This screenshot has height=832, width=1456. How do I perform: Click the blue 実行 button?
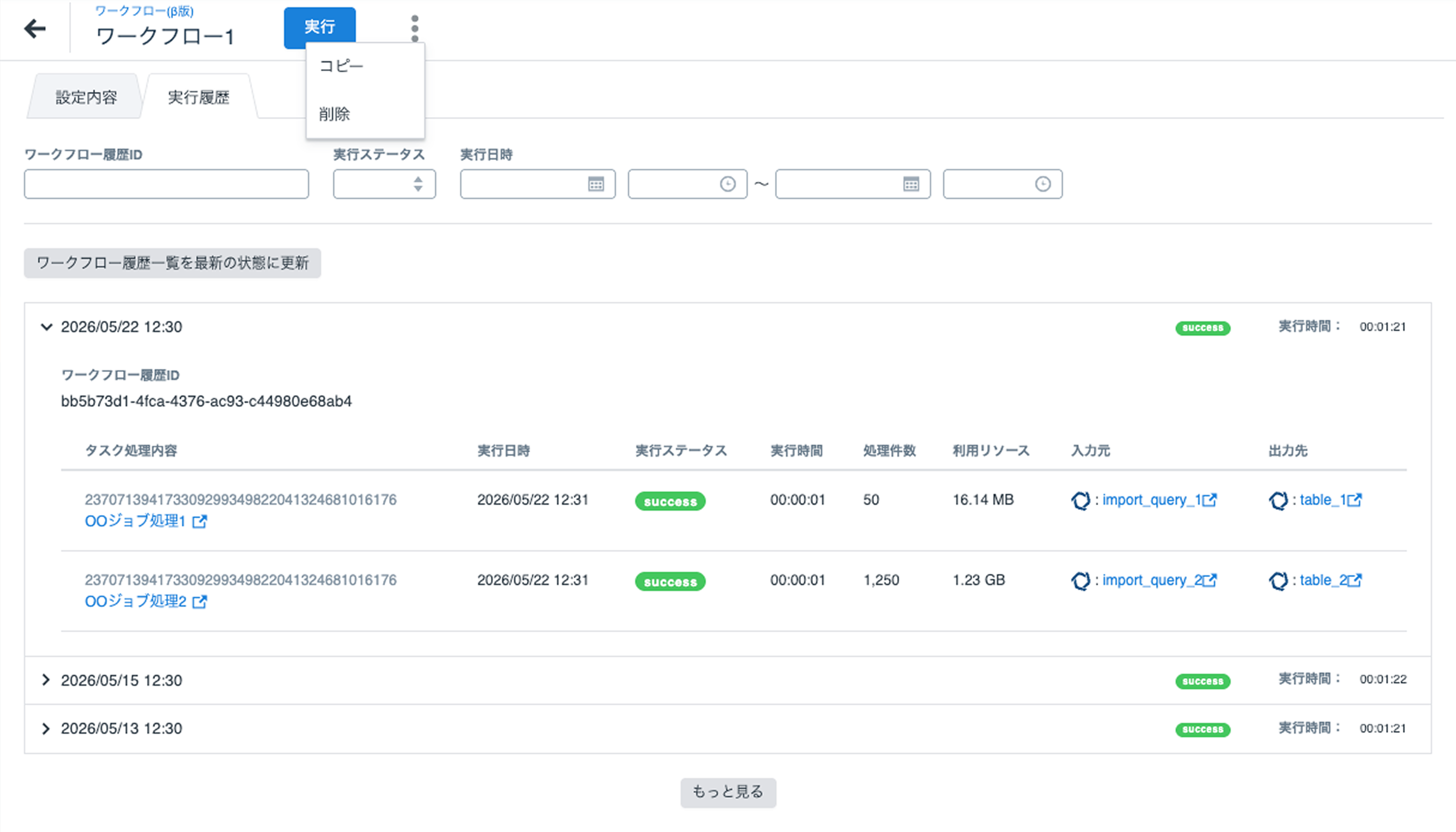coord(320,27)
